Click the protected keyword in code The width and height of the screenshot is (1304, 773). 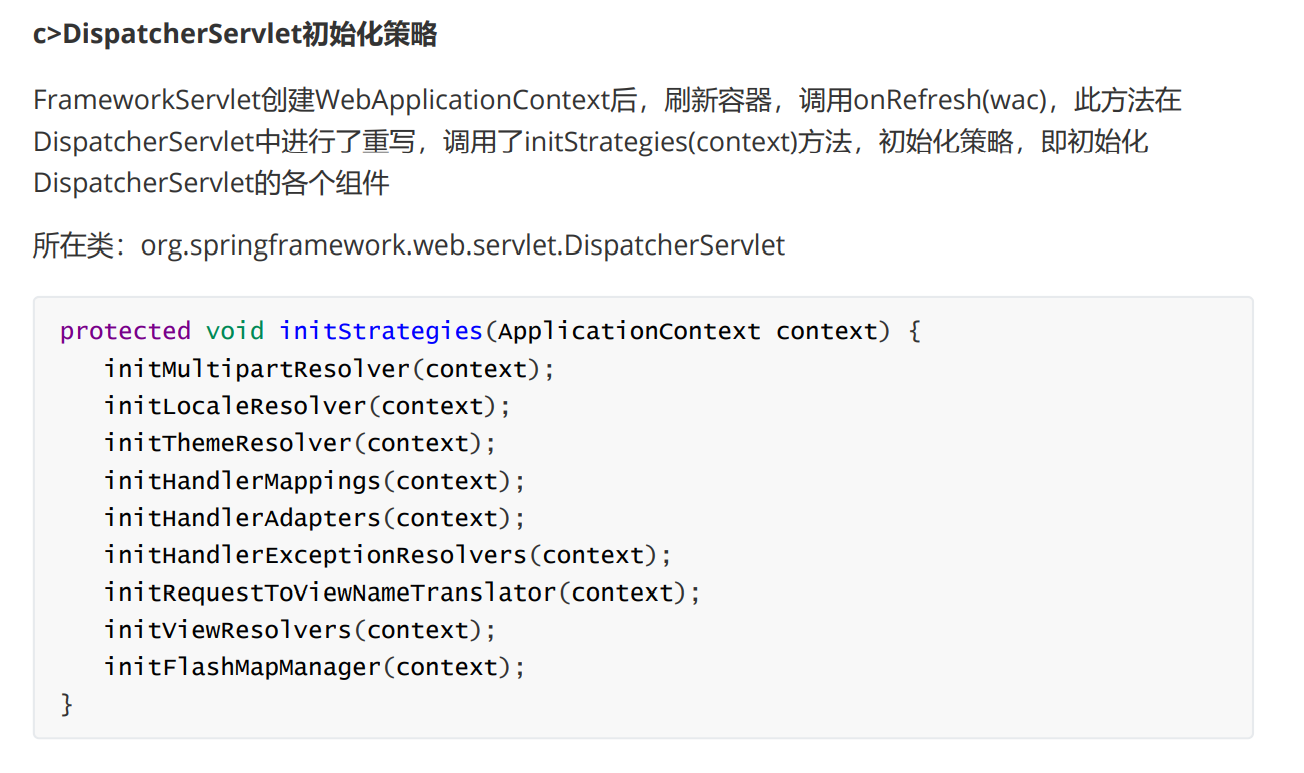pyautogui.click(x=125, y=331)
